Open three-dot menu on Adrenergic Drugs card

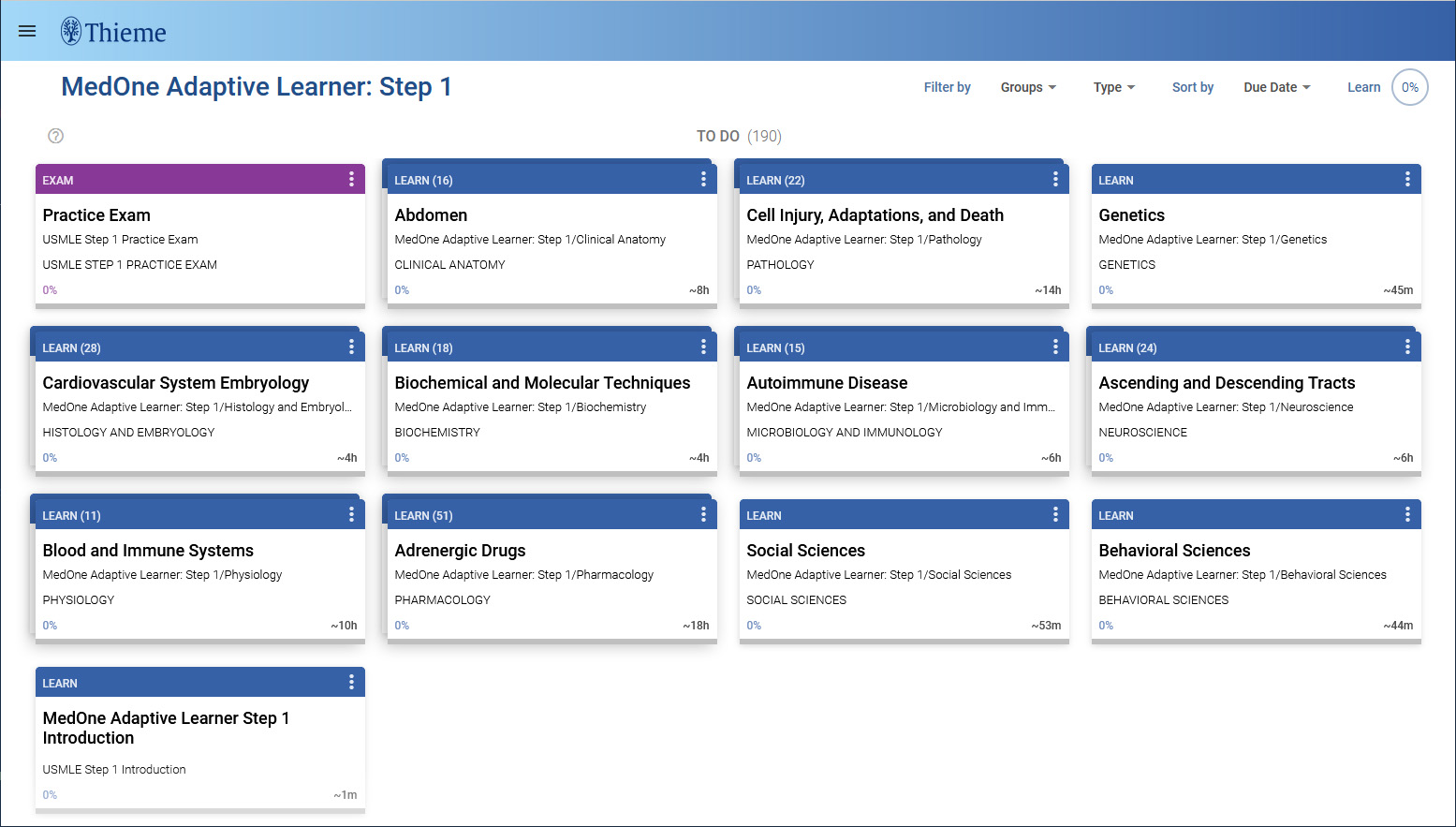point(703,514)
